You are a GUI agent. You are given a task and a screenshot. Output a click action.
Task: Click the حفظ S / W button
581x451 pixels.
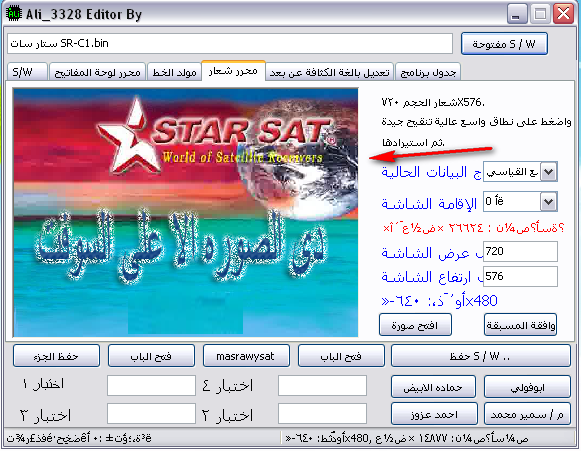[x=481, y=356]
